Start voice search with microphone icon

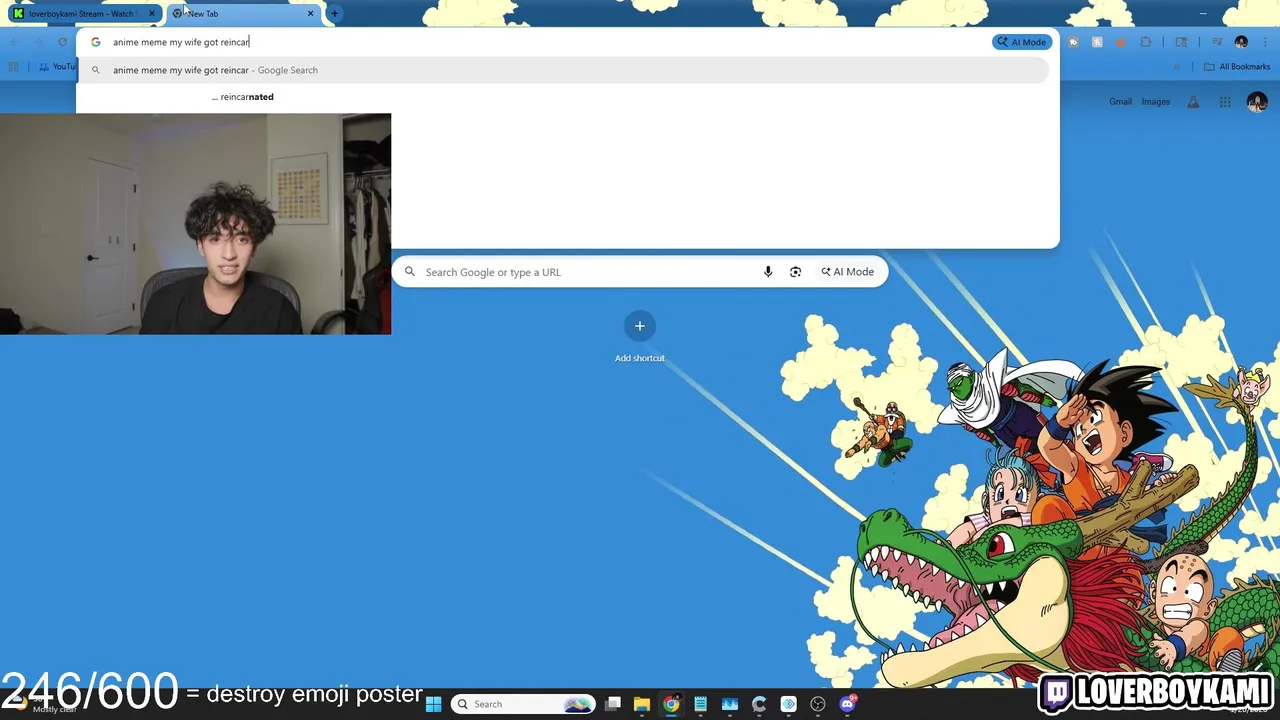tap(768, 272)
